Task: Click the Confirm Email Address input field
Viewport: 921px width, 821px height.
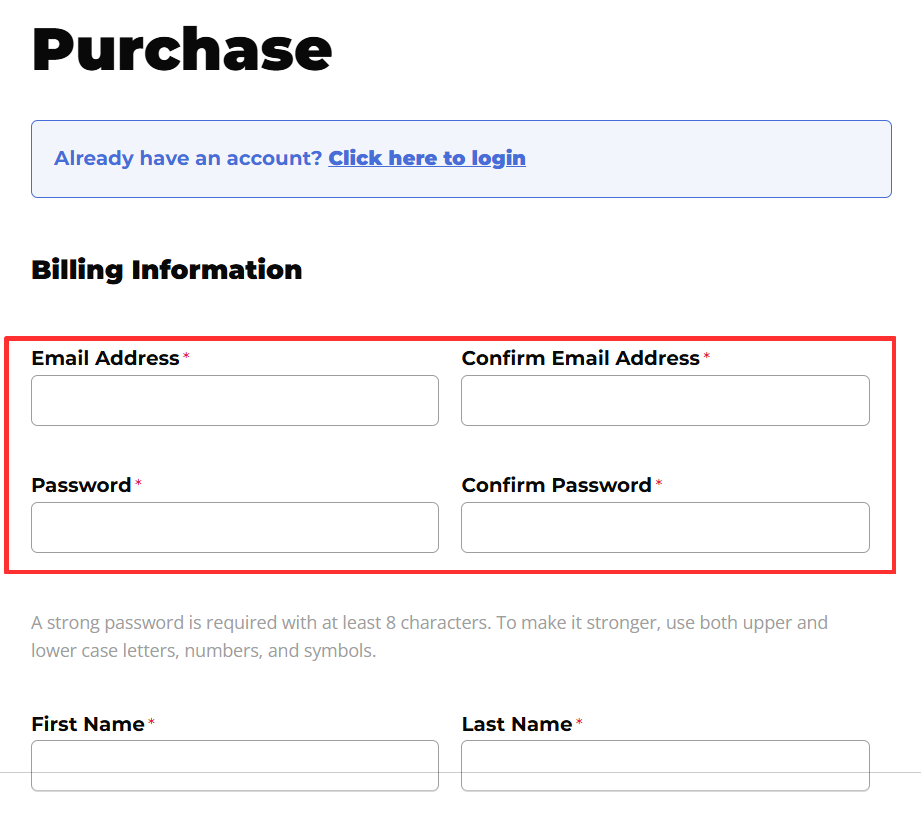Action: pyautogui.click(x=664, y=400)
